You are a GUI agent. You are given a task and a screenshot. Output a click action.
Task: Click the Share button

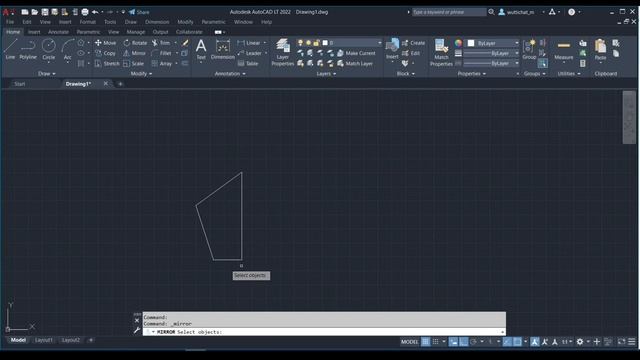click(139, 12)
